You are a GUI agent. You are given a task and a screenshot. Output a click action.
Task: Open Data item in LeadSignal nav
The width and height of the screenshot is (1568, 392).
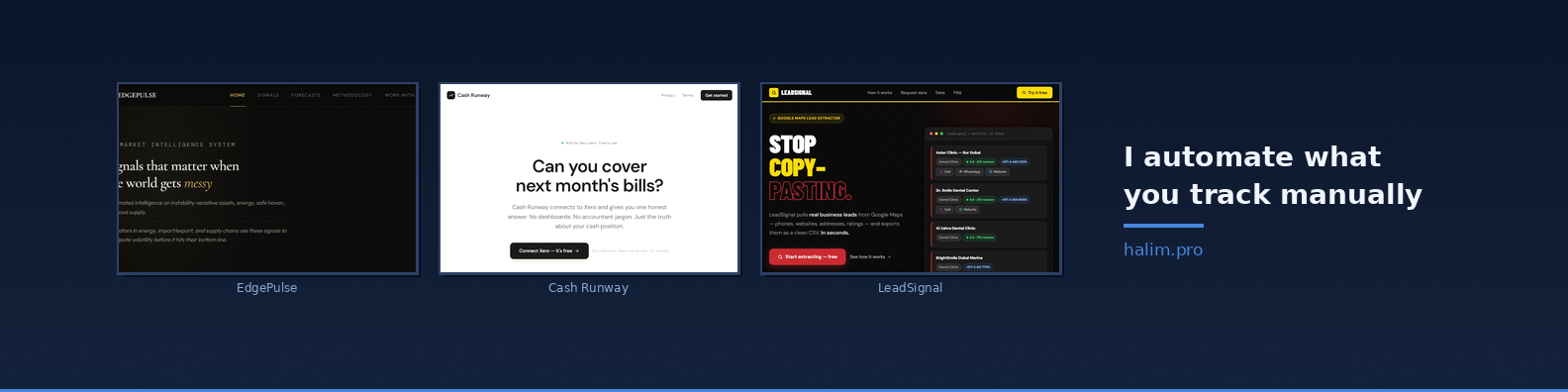[940, 93]
